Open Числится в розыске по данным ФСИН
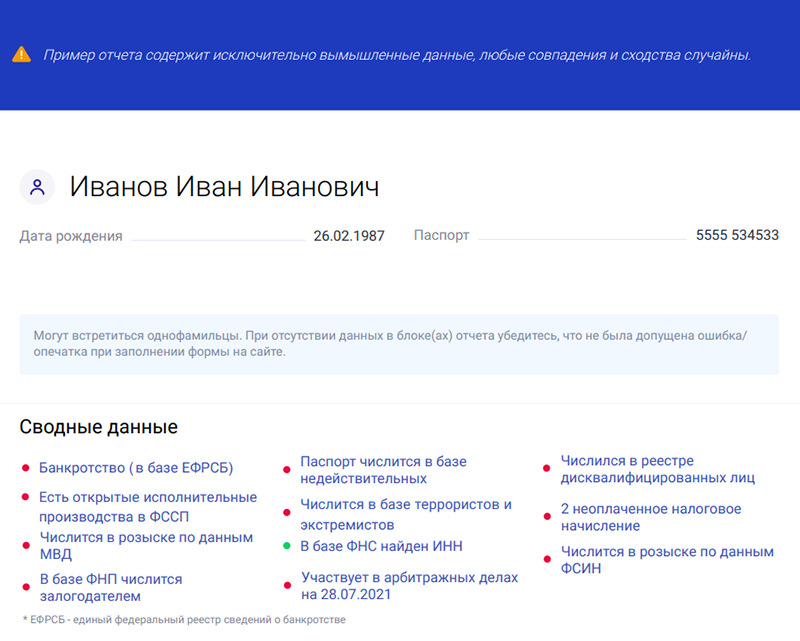 click(667, 560)
